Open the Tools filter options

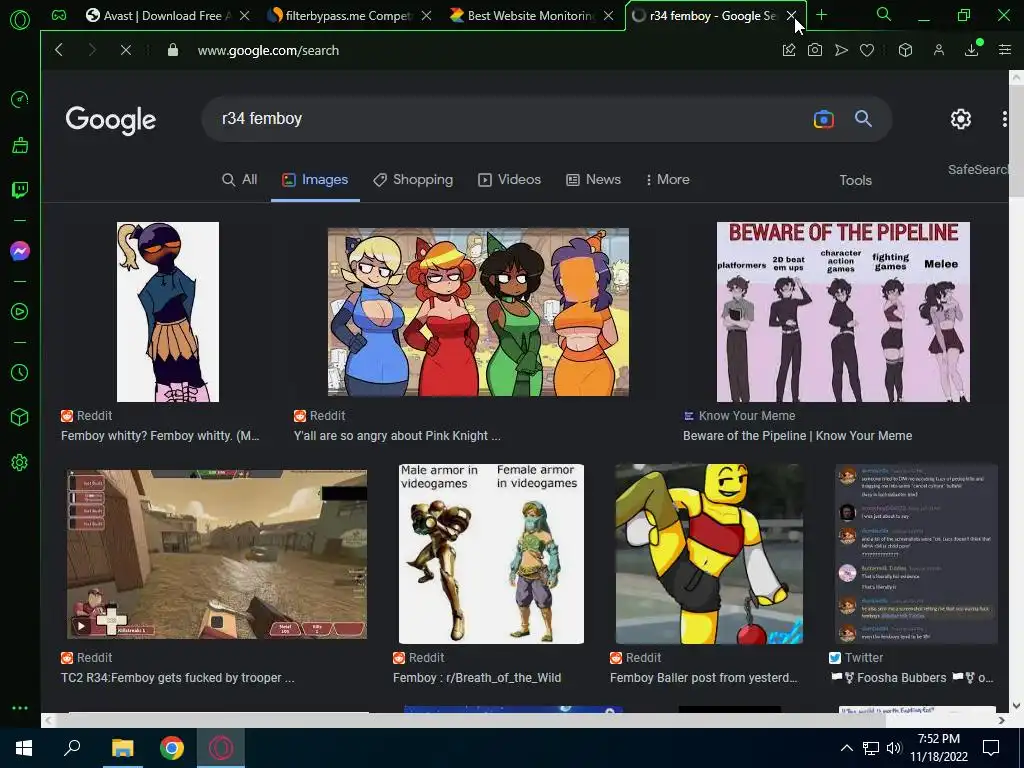click(x=855, y=180)
